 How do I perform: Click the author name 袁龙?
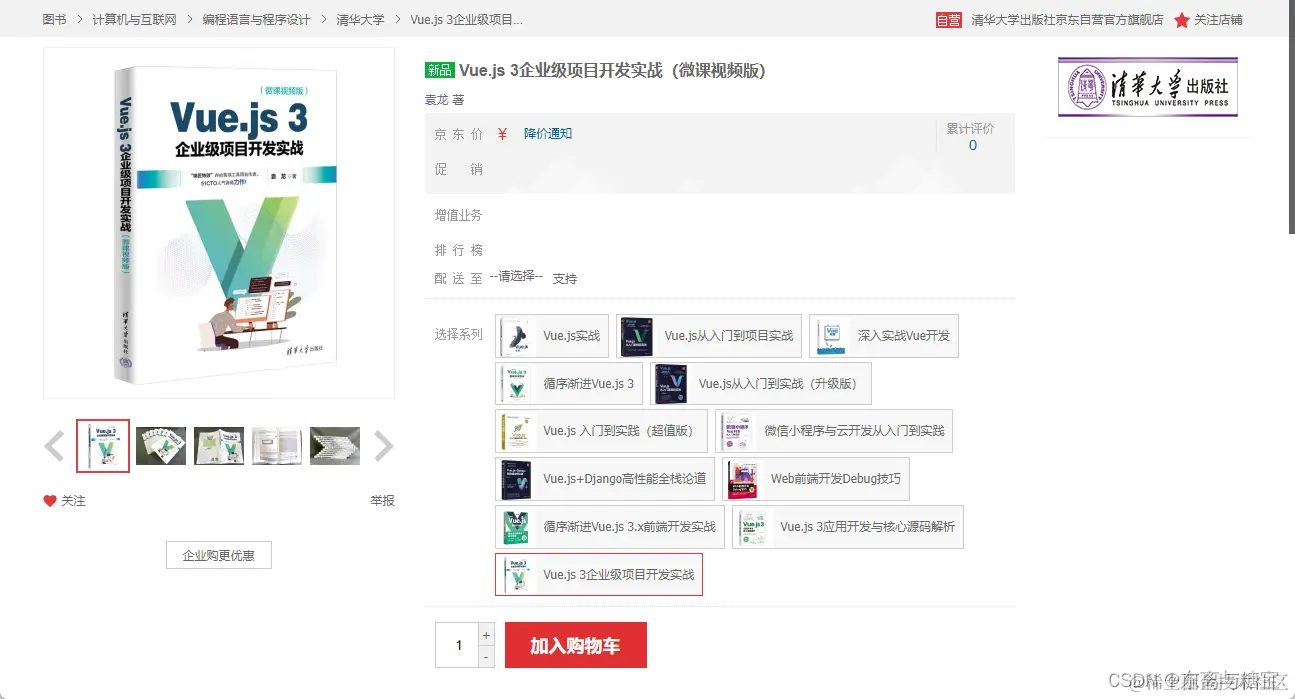437,99
